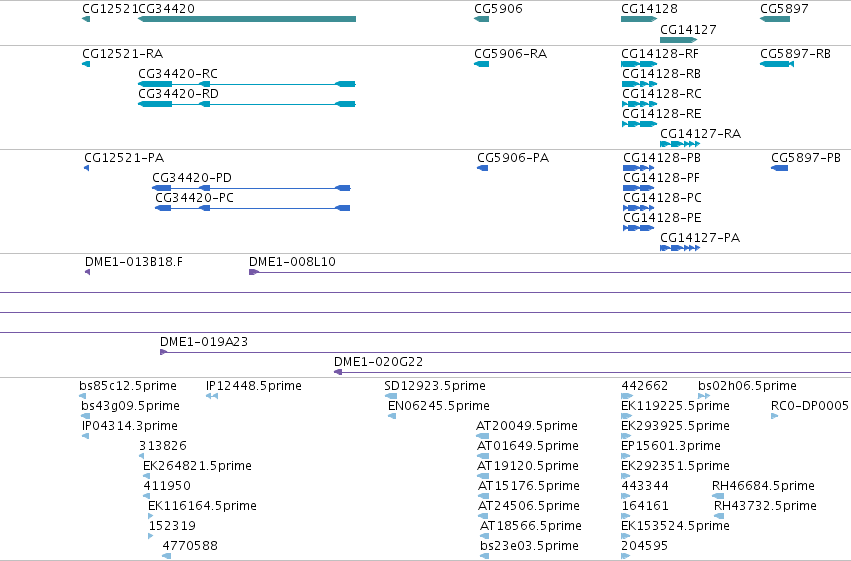Click clone DME1-013B18.F
This screenshot has width=851, height=561.
(87, 272)
